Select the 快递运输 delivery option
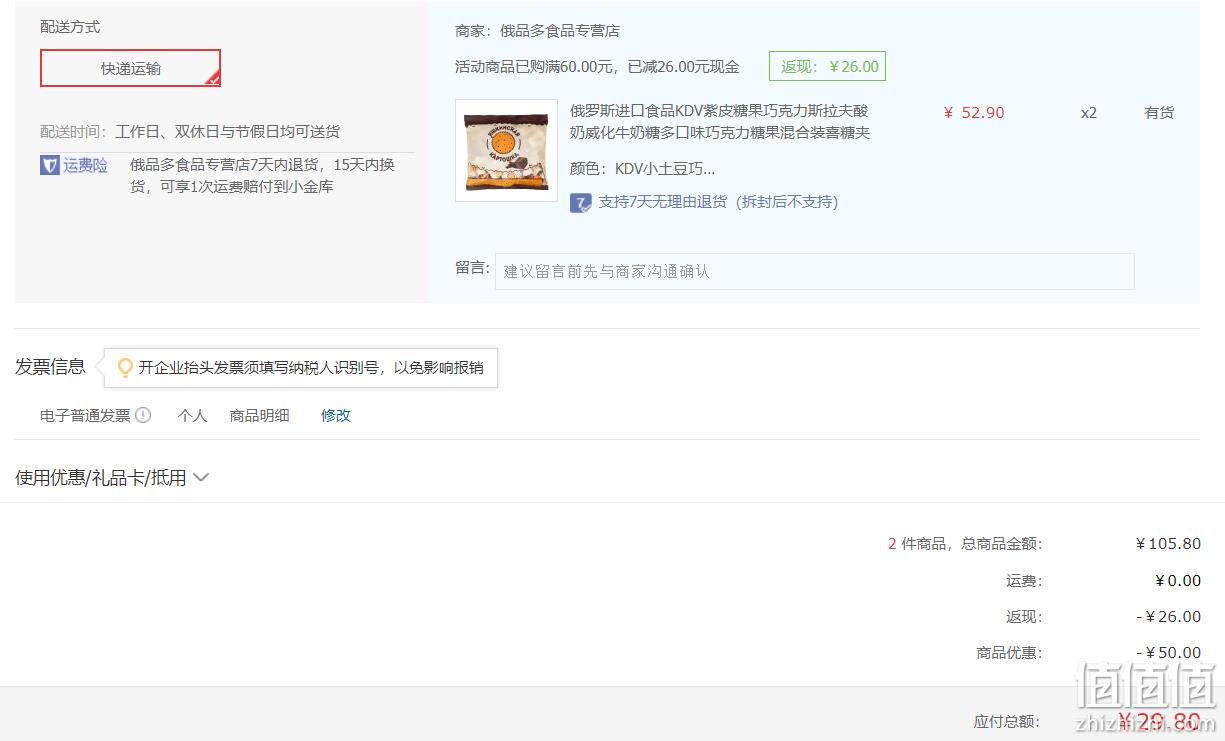The height and width of the screenshot is (741, 1225). point(130,68)
